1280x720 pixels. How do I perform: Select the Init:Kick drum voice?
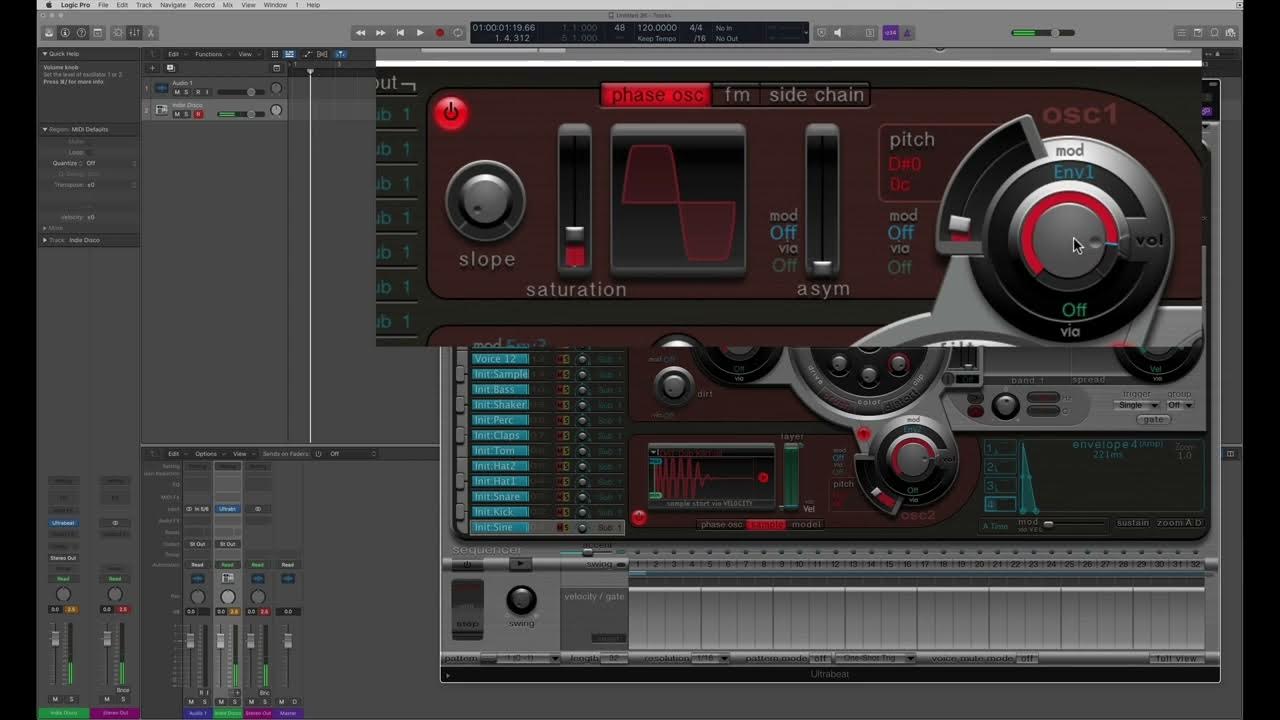pyautogui.click(x=501, y=512)
